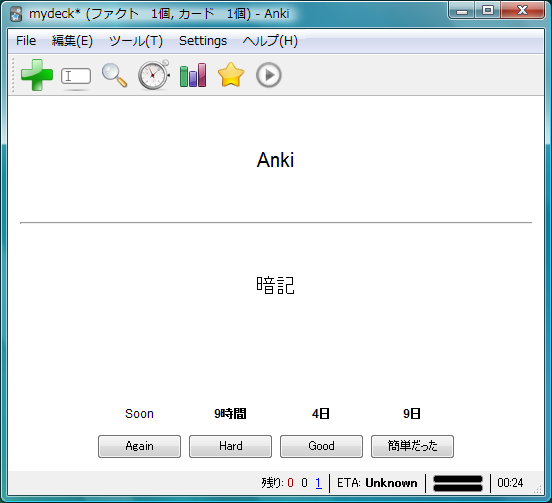Open the edit-current-card text field icon
The height and width of the screenshot is (503, 552).
click(76, 76)
